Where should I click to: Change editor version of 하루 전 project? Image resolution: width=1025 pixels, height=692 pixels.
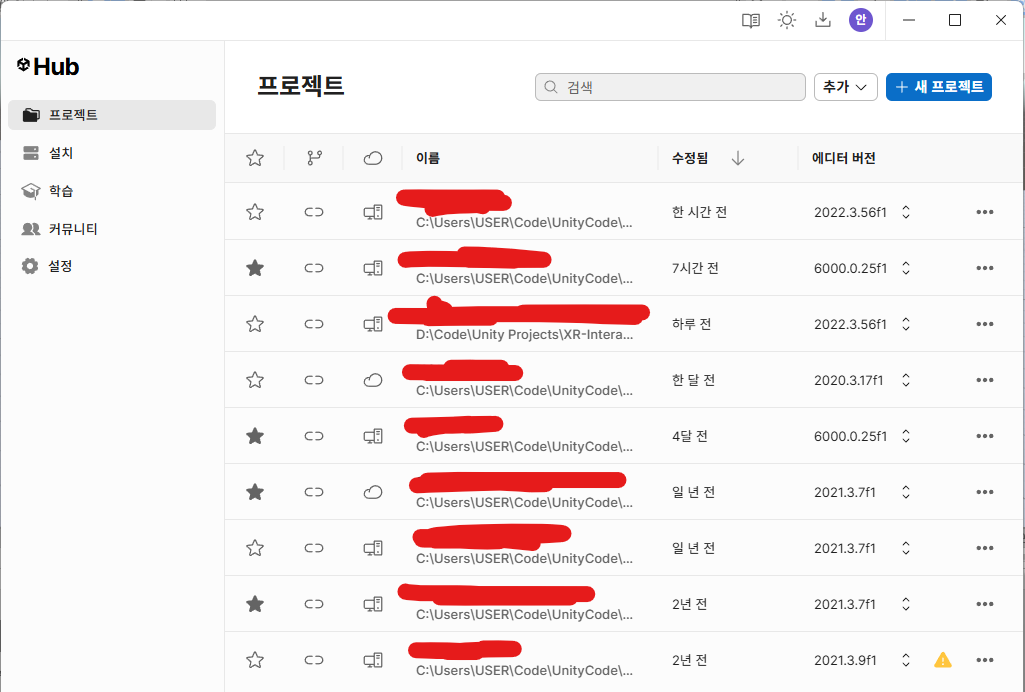click(906, 324)
